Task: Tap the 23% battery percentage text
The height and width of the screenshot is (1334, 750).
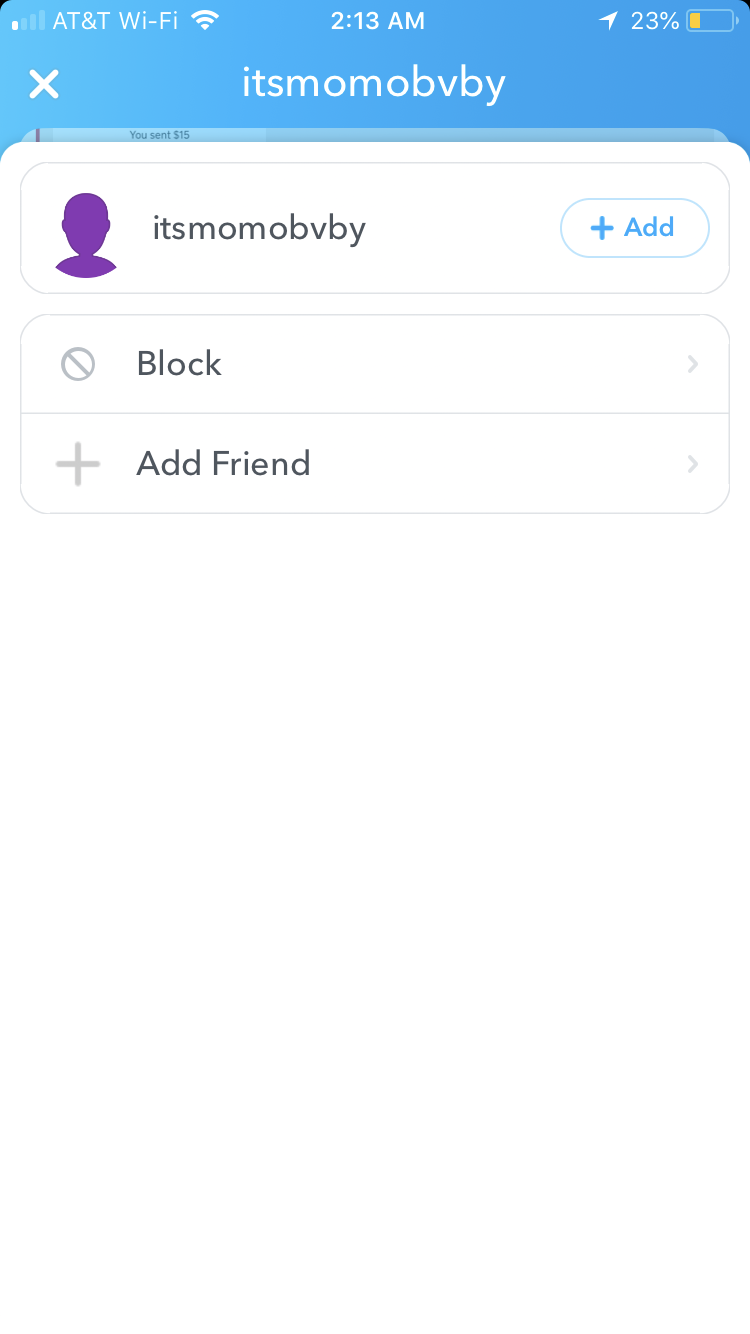Action: point(655,20)
